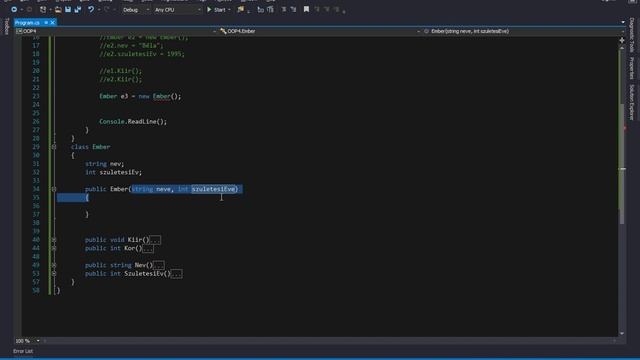
Task: Click the previous bookmark icon
Action: 317,9
